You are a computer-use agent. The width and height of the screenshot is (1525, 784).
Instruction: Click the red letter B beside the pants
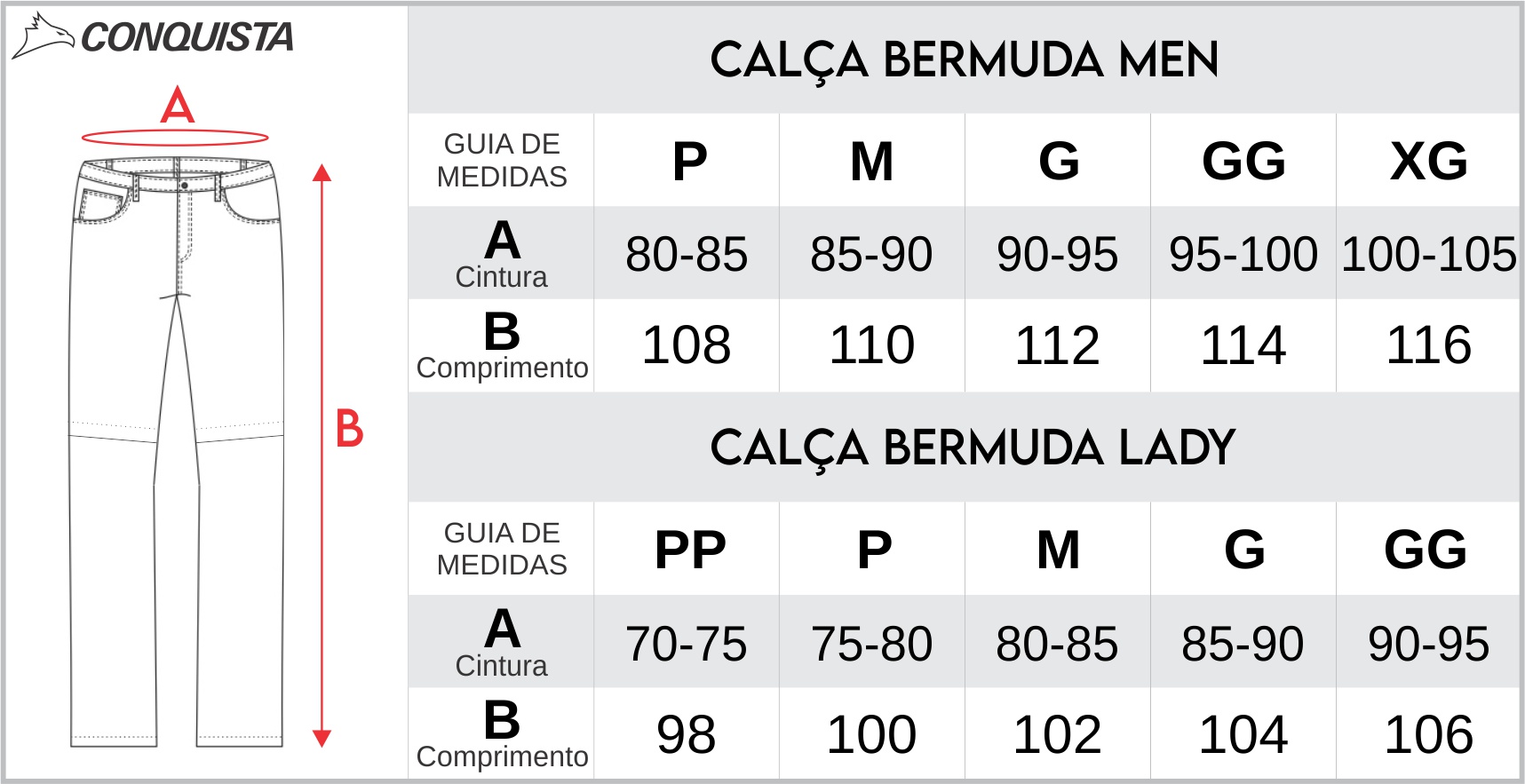(349, 430)
